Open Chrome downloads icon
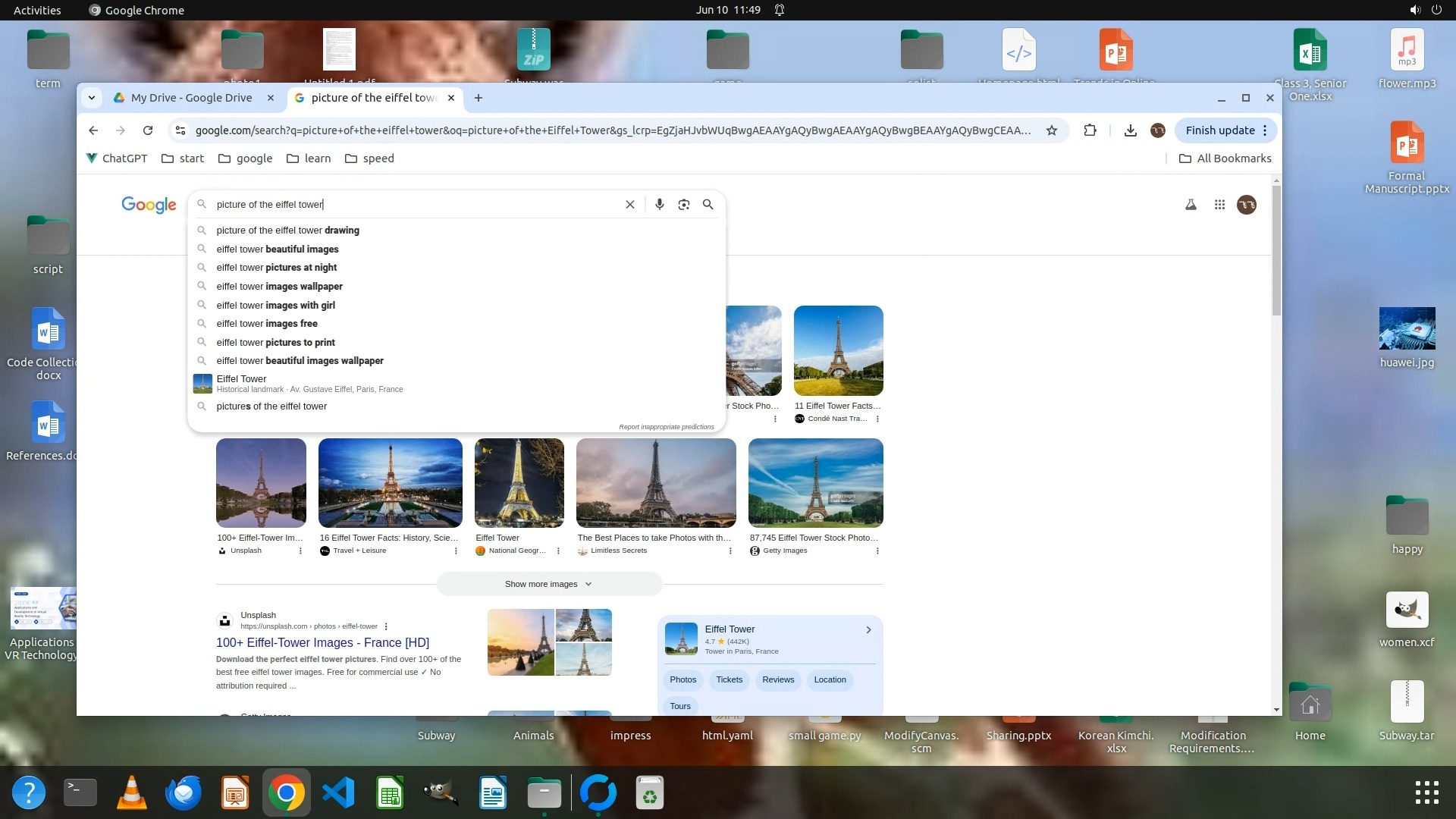1456x819 pixels. (1130, 130)
